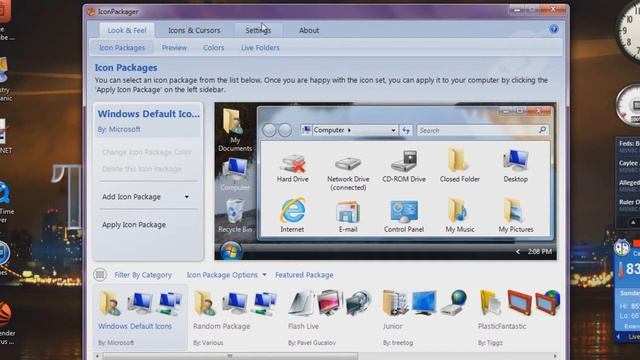Open the Colors sub-tab
Screen dimensions: 640x360
tap(213, 48)
